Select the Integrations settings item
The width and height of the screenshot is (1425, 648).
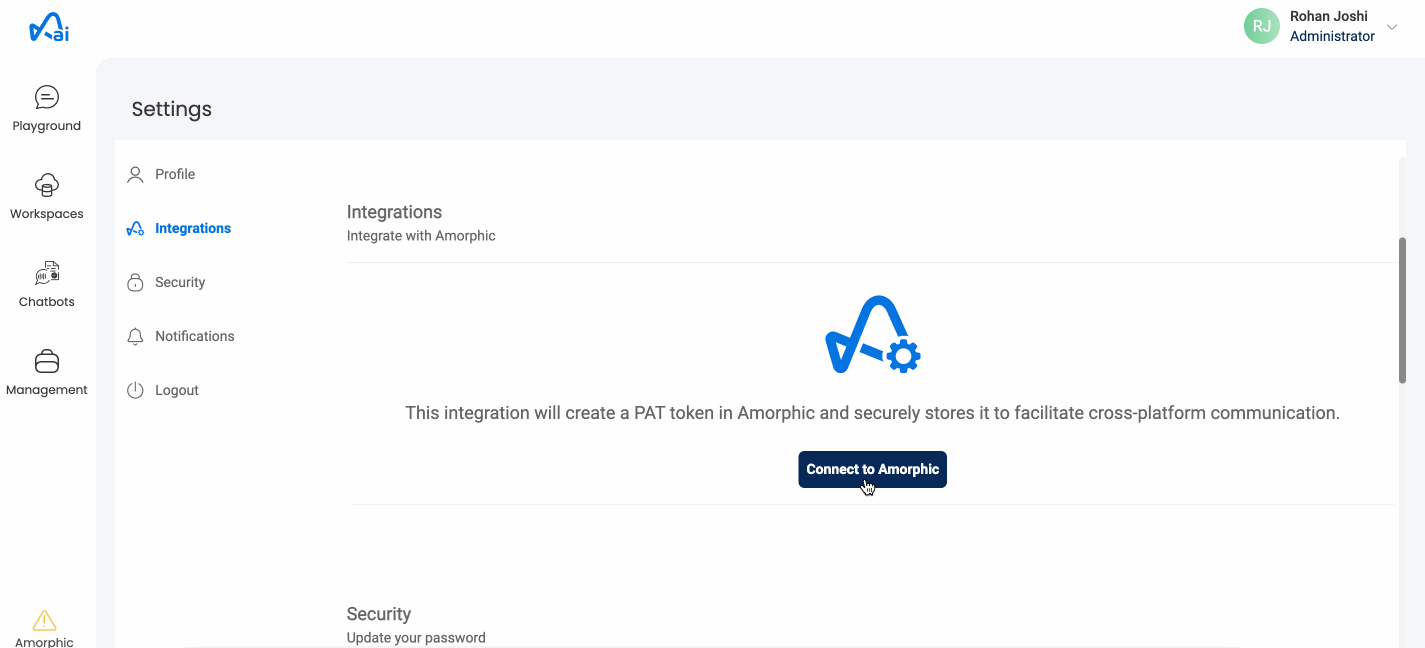tap(193, 228)
